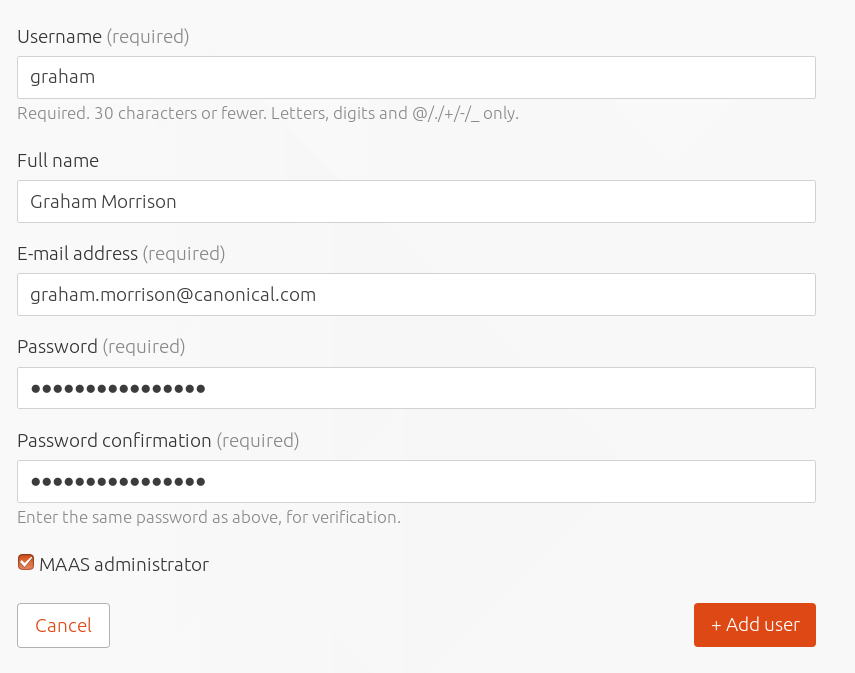855x673 pixels.
Task: Click the Username label
Action: pos(59,37)
